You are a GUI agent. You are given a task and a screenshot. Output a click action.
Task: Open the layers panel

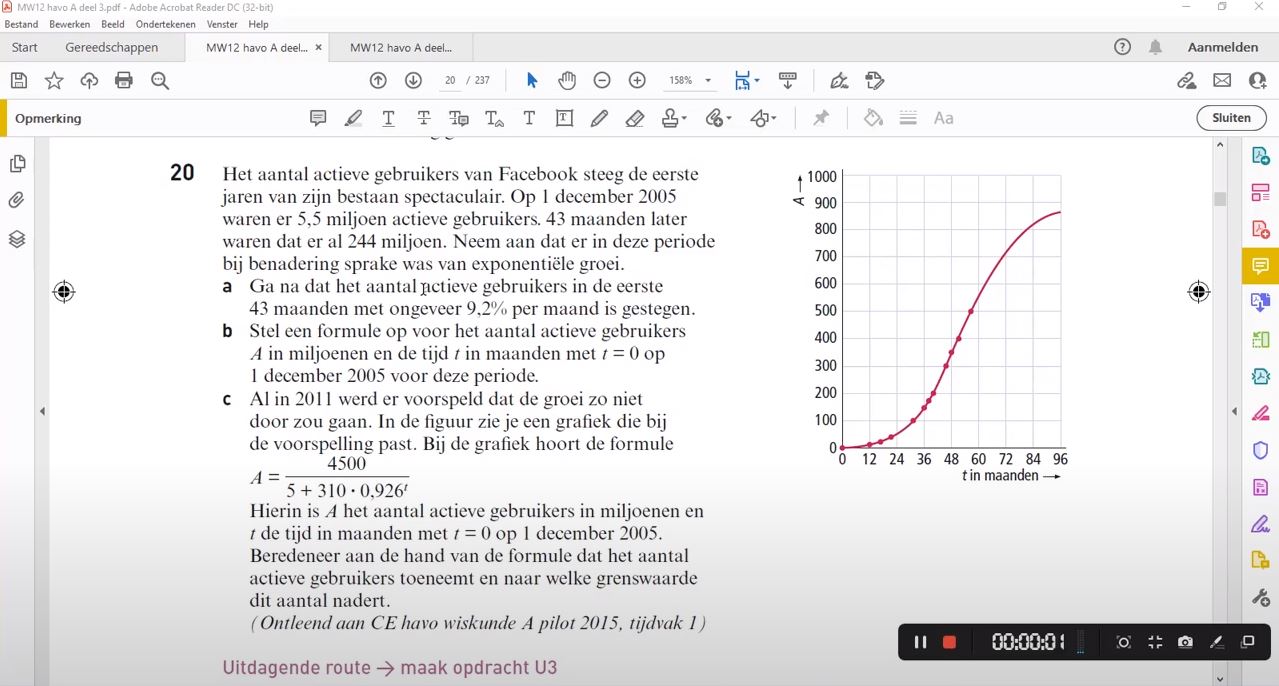[x=17, y=239]
